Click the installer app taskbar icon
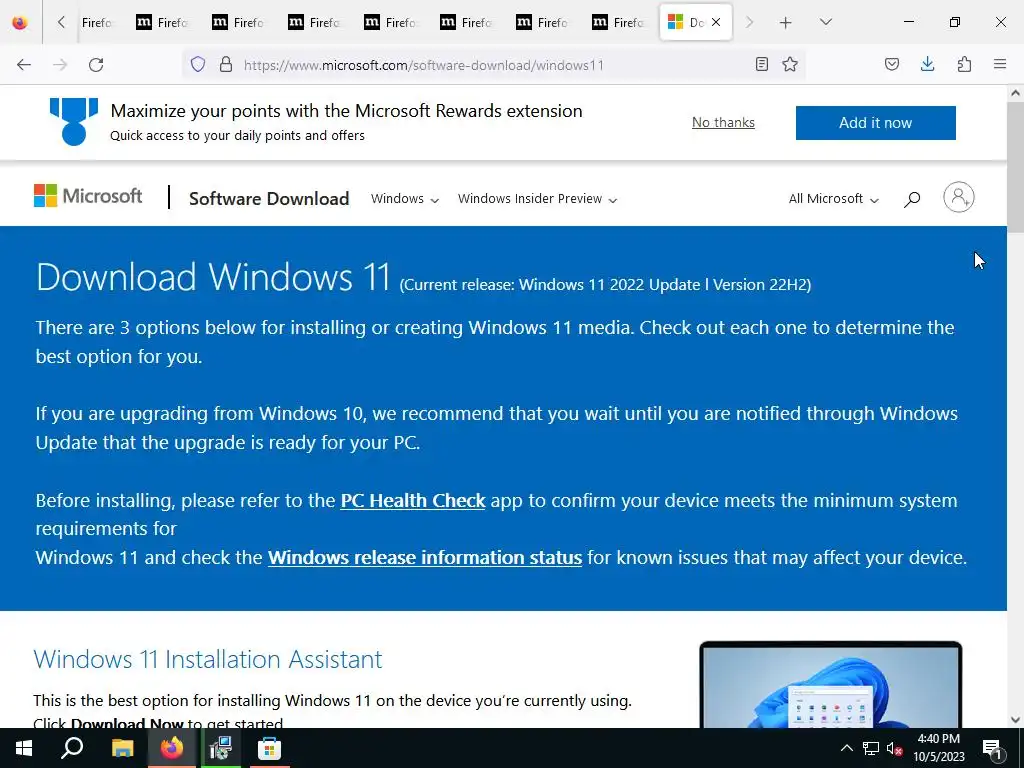The image size is (1024, 768). (x=221, y=748)
